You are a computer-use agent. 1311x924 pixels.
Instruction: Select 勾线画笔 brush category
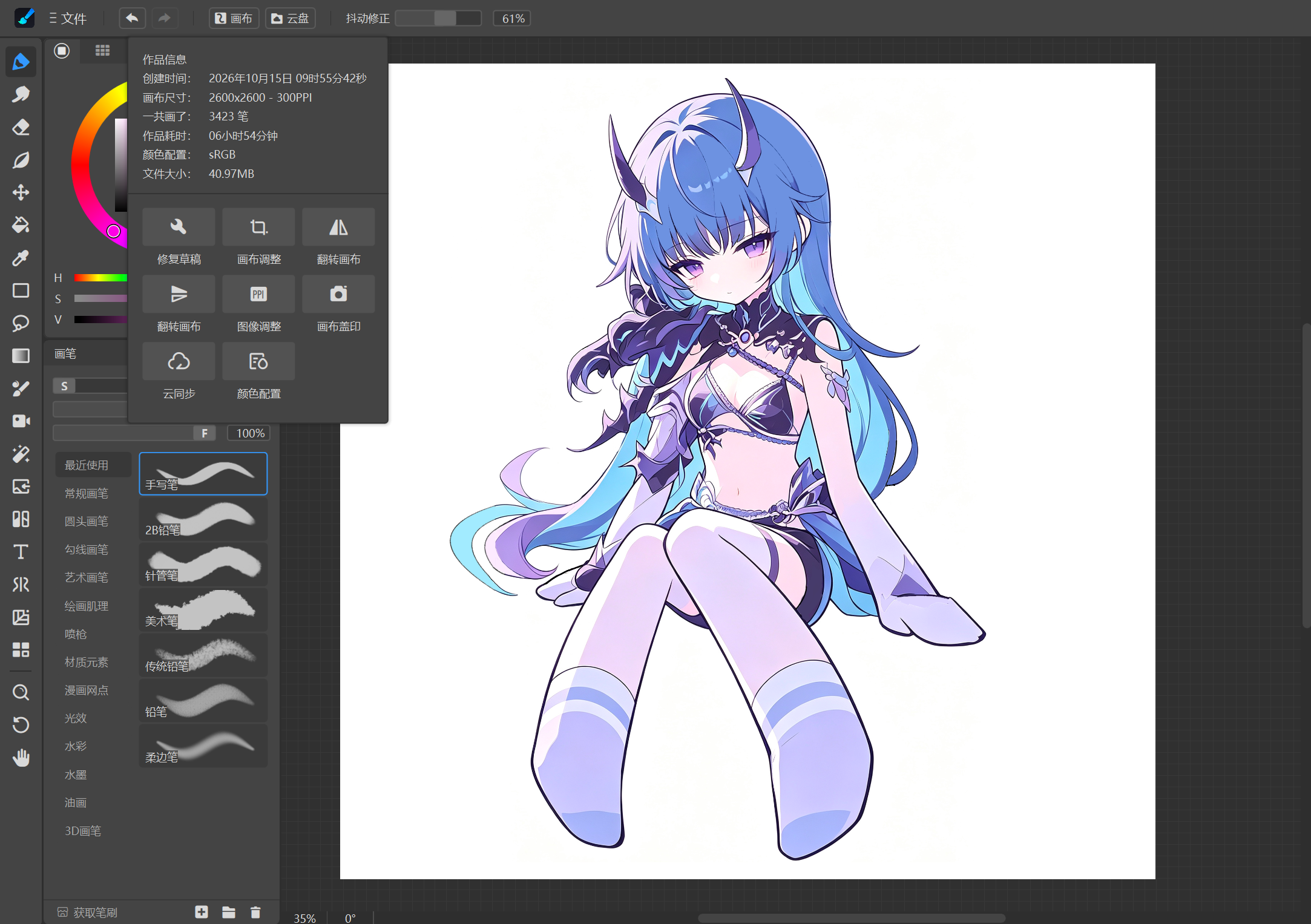pos(87,549)
